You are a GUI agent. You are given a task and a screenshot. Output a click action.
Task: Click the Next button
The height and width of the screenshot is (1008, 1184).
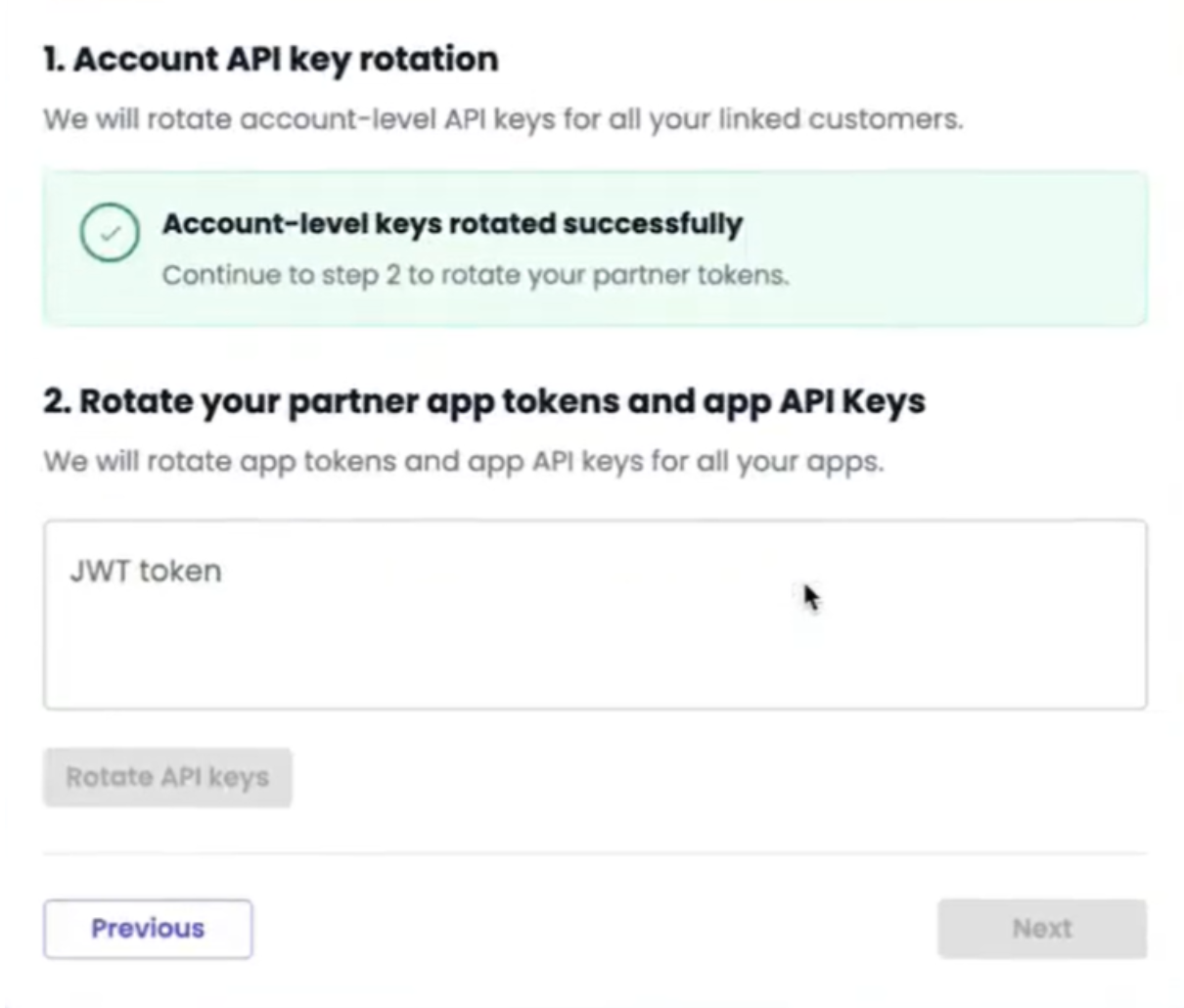point(1042,929)
